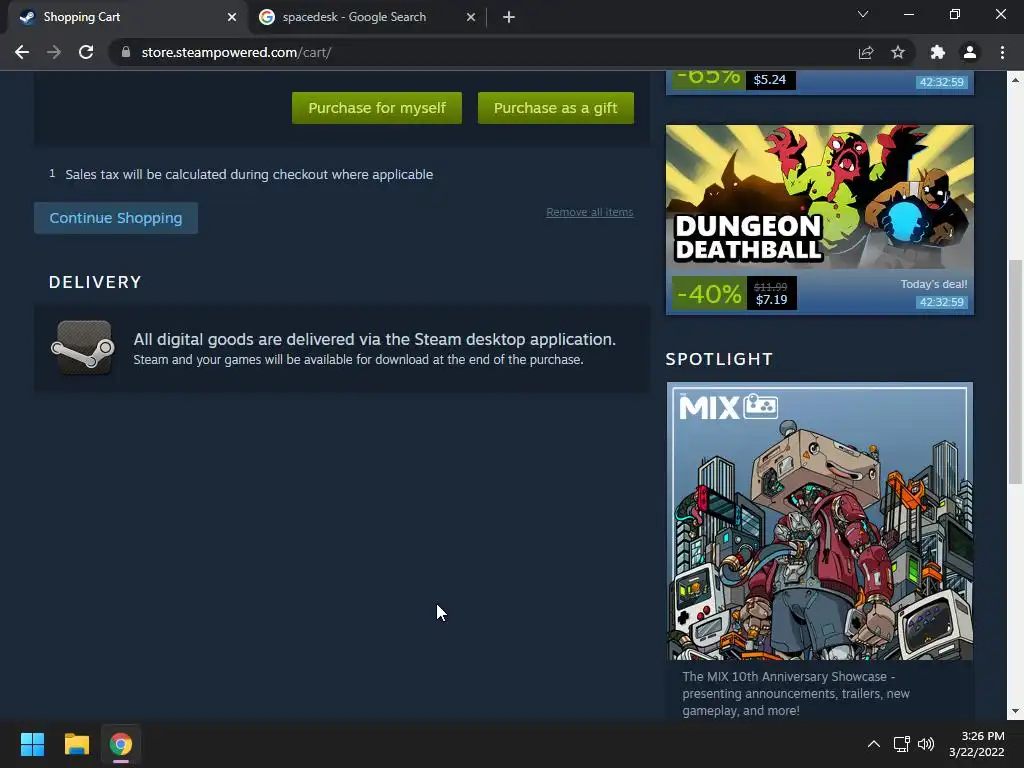Open Chrome three-dot menu
The image size is (1024, 768).
(x=1002, y=52)
